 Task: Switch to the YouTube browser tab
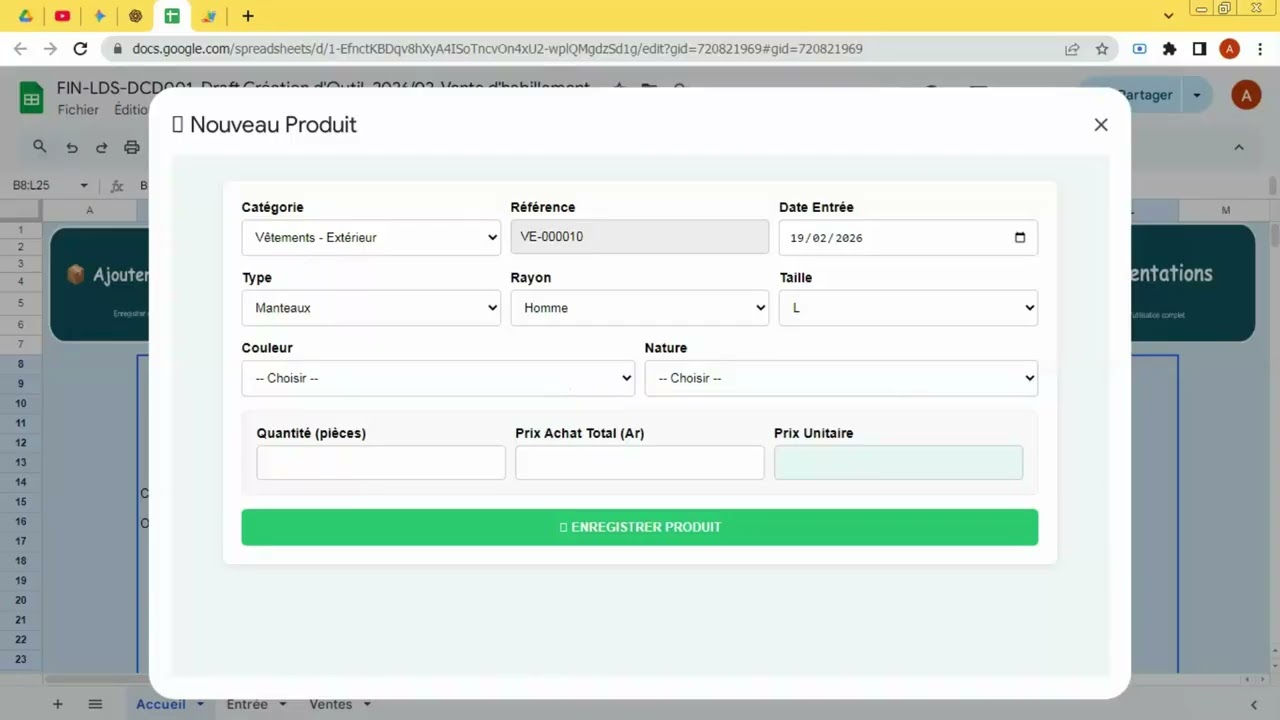click(x=62, y=16)
